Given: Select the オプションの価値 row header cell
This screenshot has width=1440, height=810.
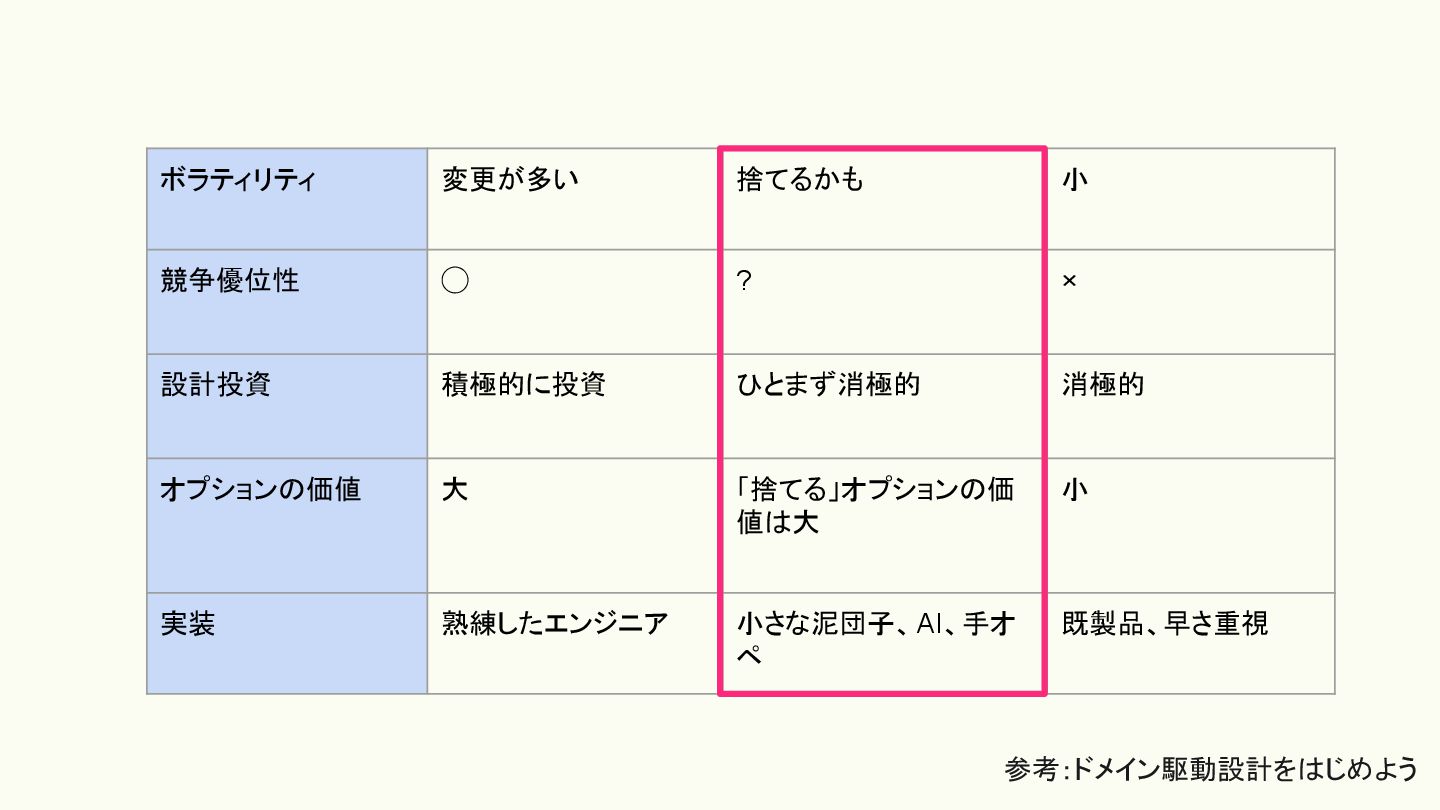Looking at the screenshot, I should click(x=287, y=525).
